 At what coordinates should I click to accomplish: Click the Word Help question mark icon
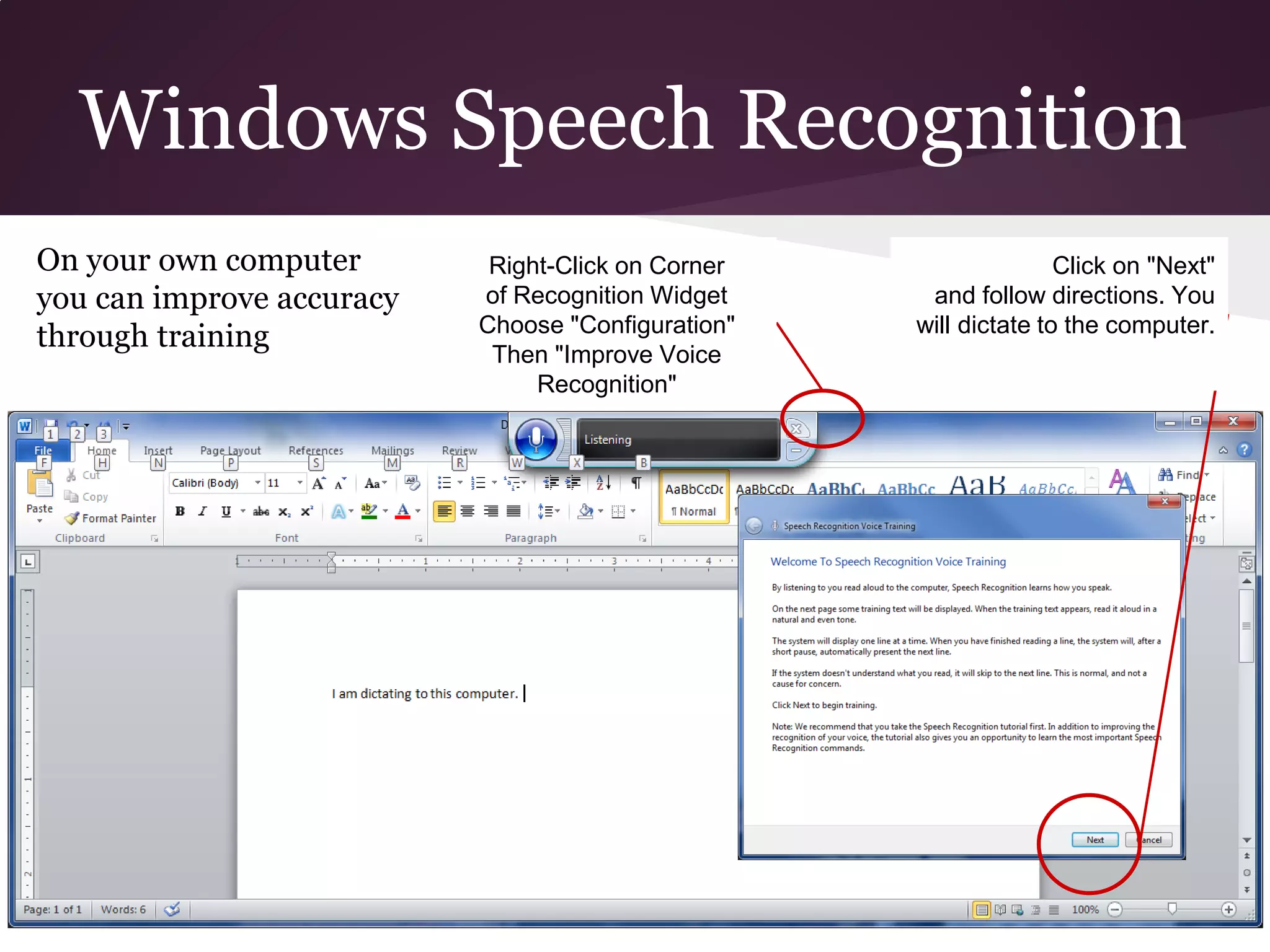(1244, 449)
